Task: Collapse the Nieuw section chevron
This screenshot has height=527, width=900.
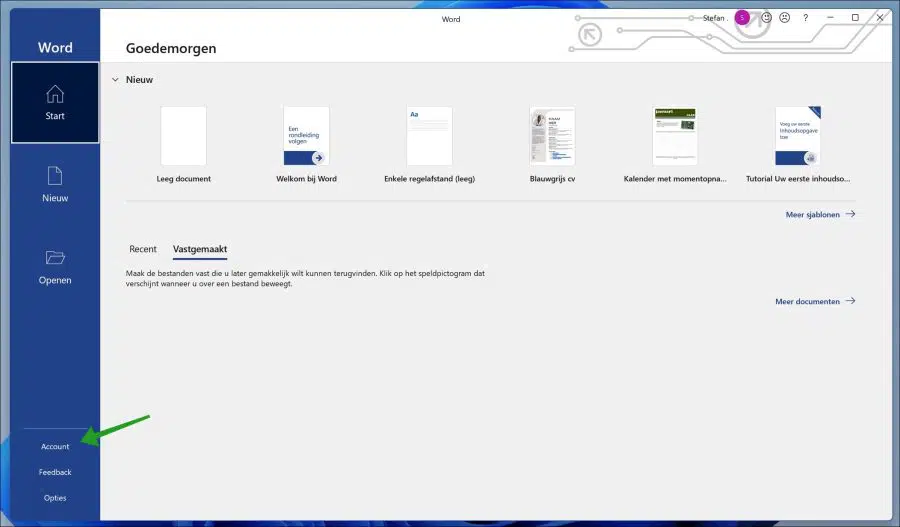Action: point(115,80)
